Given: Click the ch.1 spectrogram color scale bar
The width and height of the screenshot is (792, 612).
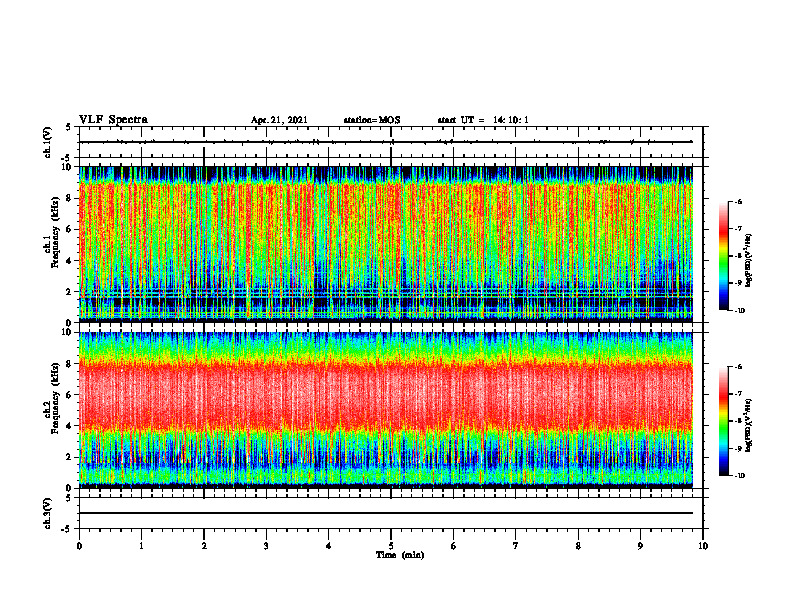Looking at the screenshot, I should tap(724, 256).
